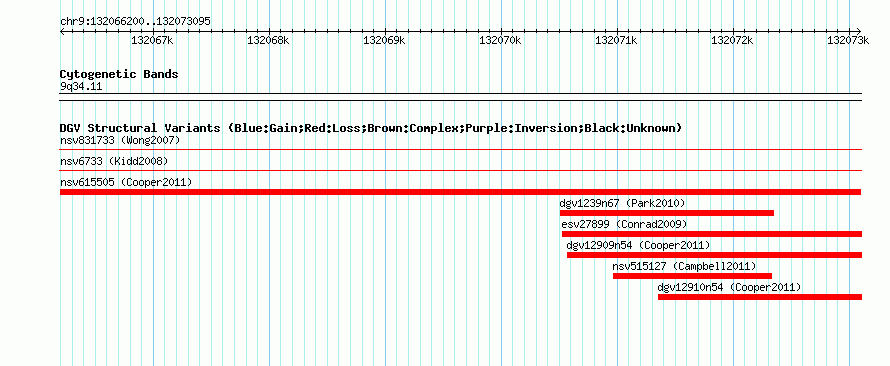
Task: Click the DGV Structural Variants track title
Action: point(371,128)
